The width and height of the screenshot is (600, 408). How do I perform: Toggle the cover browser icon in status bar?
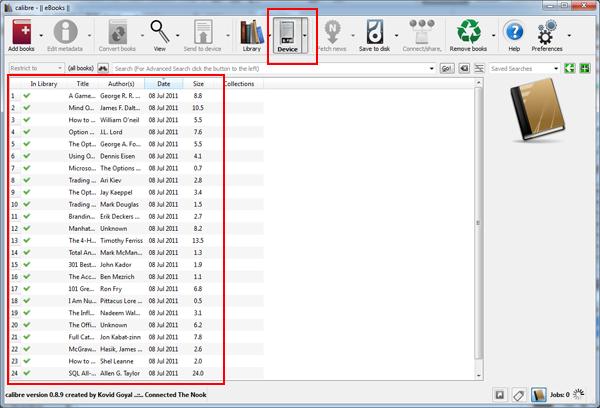click(x=499, y=395)
